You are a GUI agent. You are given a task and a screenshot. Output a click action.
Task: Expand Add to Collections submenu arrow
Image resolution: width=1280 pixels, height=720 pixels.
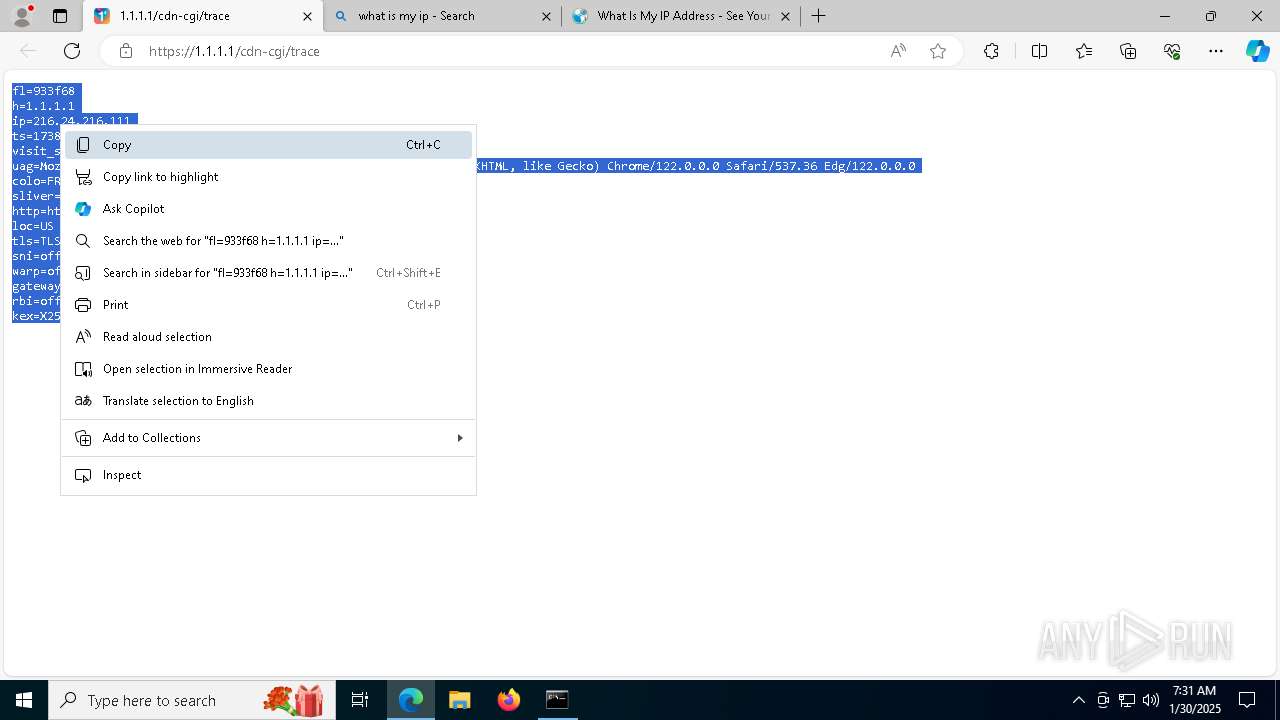pyautogui.click(x=460, y=438)
